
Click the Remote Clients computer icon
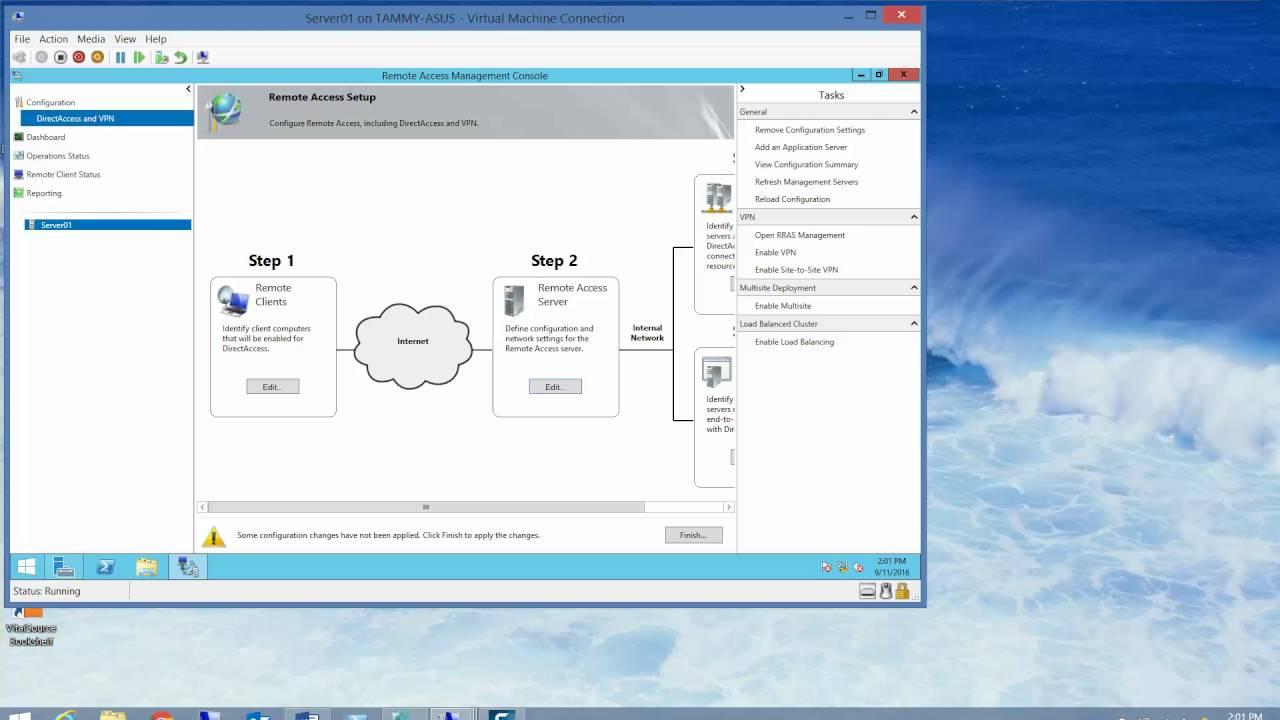(233, 300)
